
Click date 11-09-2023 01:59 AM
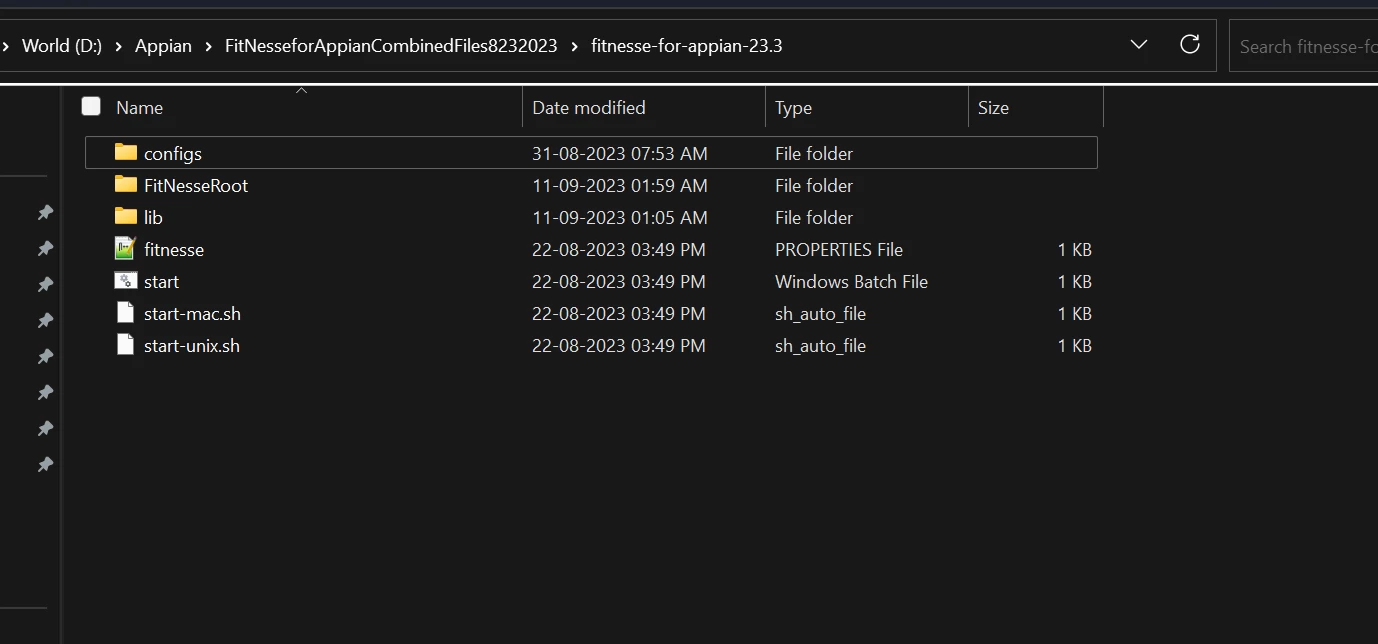(620, 186)
